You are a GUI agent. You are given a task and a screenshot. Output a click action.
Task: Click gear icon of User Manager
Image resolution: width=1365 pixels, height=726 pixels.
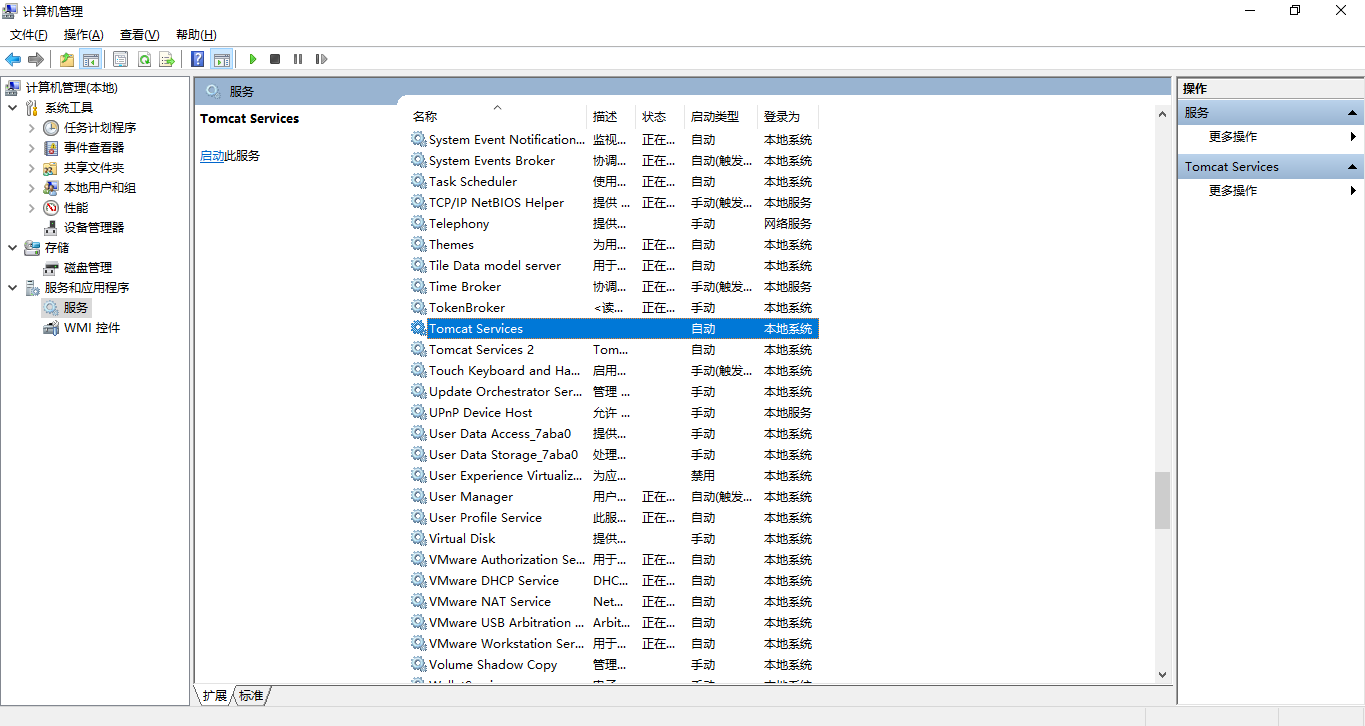pyautogui.click(x=419, y=496)
